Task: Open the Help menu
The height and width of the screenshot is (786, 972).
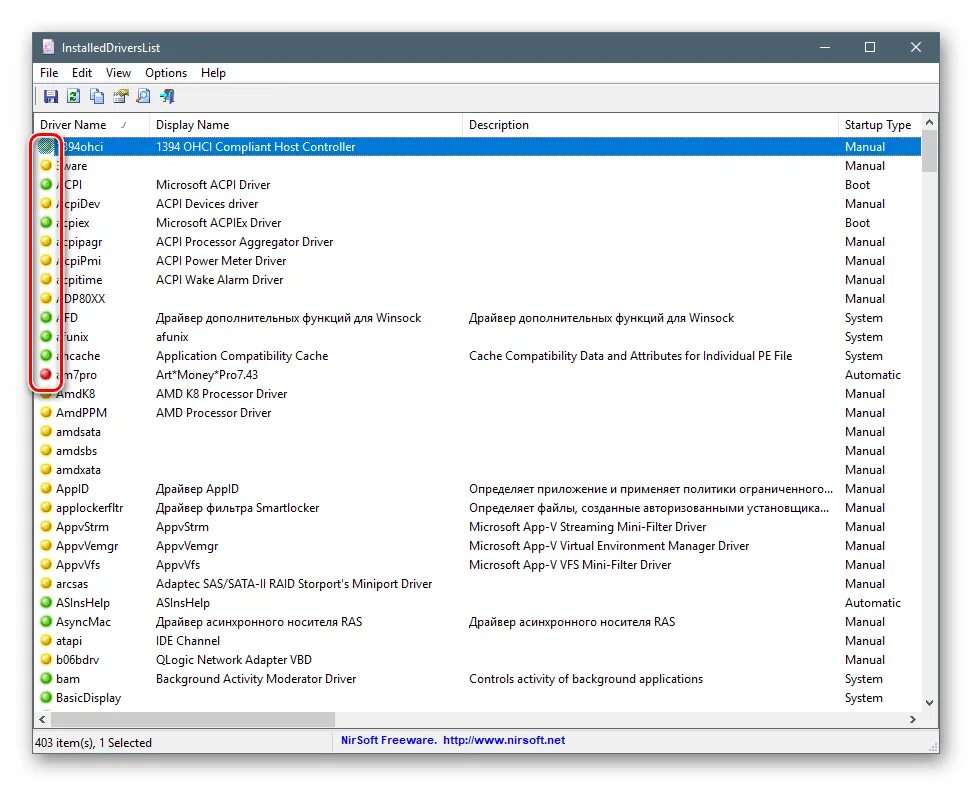Action: 213,73
